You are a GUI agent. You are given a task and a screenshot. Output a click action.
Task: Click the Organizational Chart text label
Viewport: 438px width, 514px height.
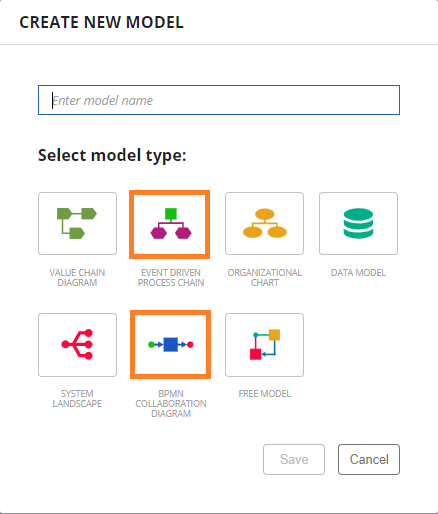pos(265,278)
